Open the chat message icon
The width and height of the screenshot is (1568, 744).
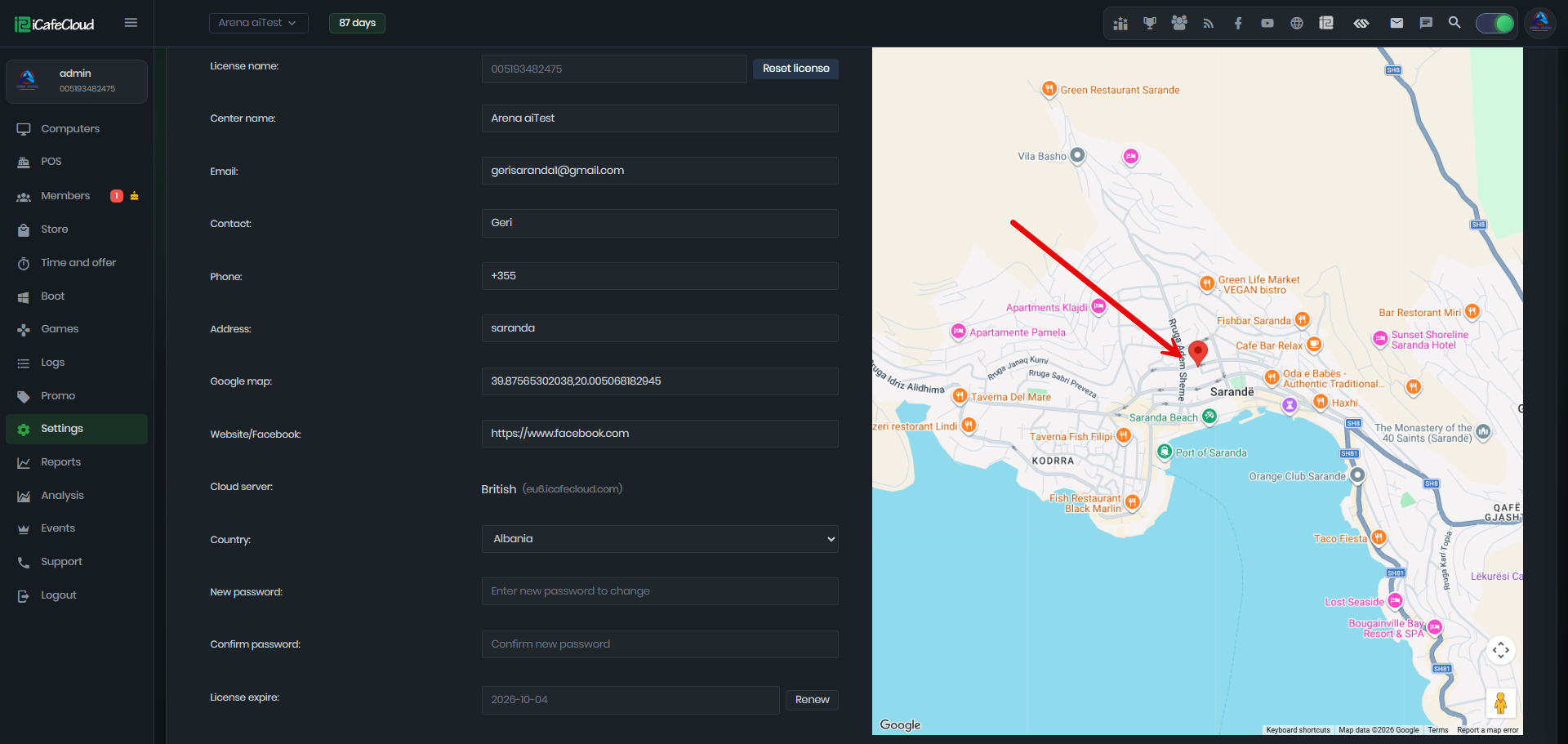pos(1426,23)
